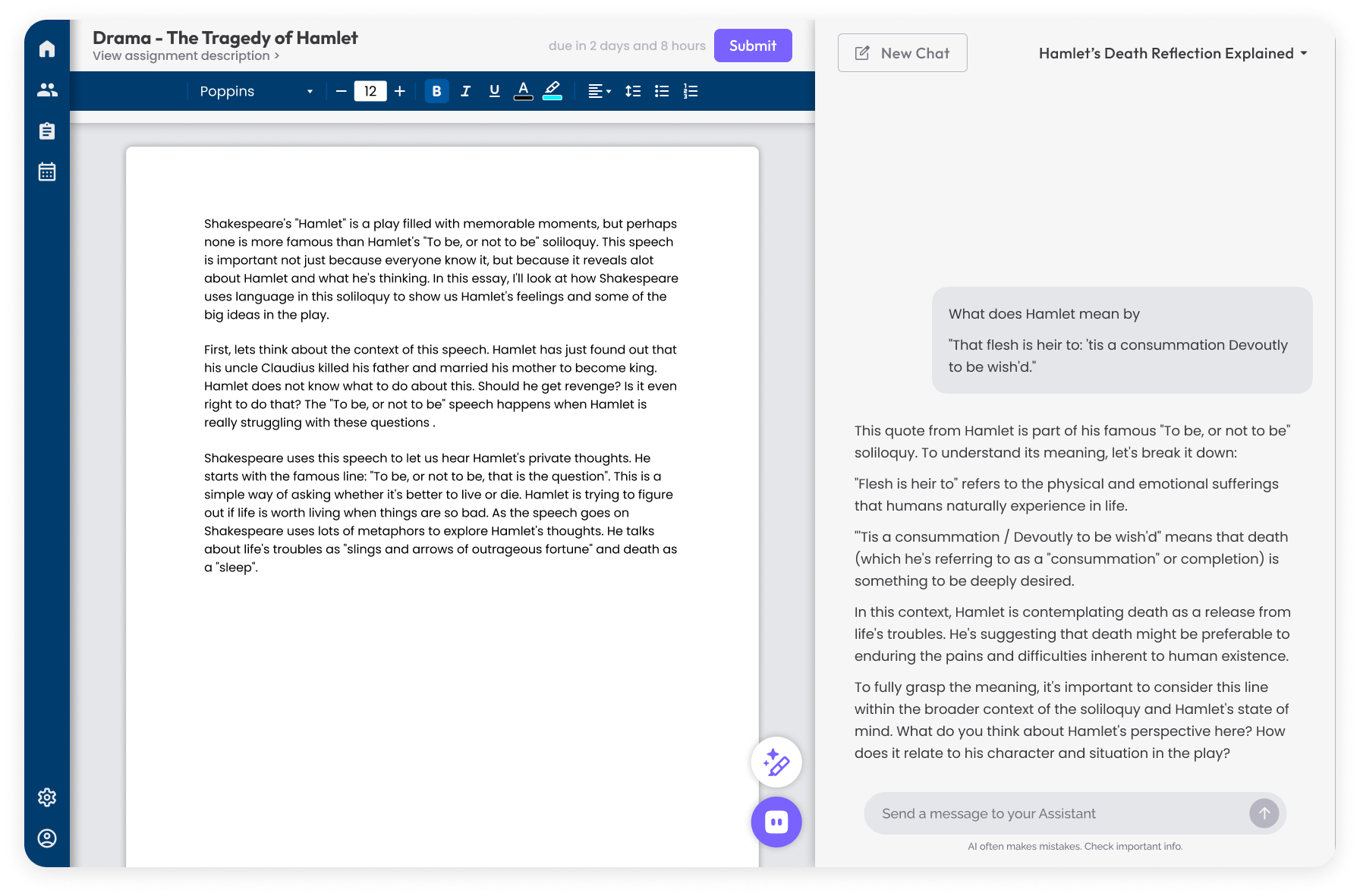Toggle Italic formatting
Screen dimensions: 1360x896
point(465,92)
